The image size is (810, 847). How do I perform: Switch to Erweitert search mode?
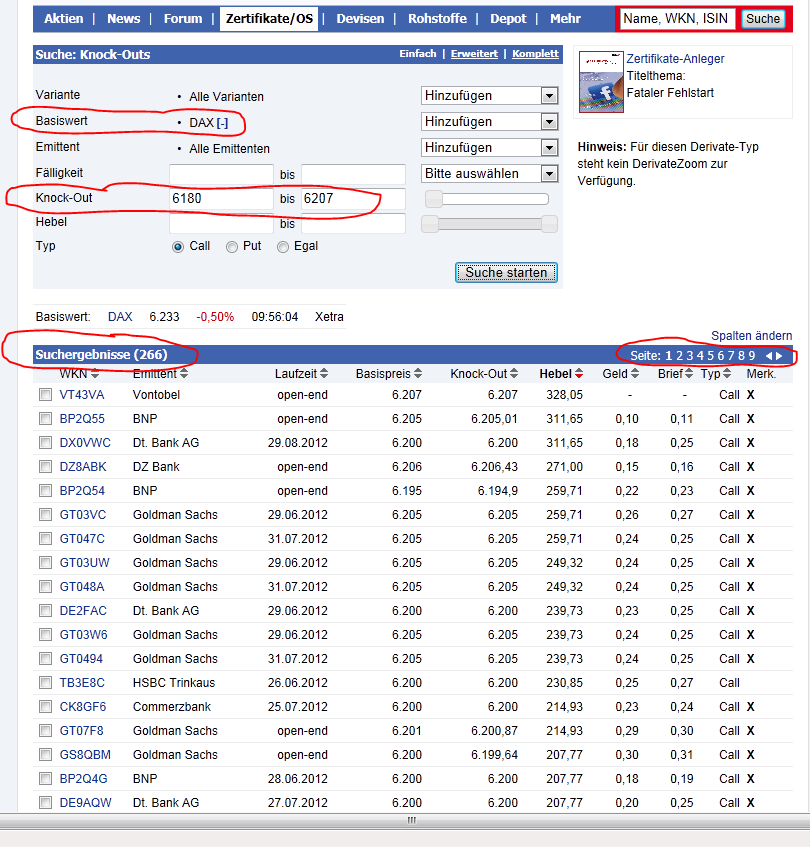coord(474,53)
